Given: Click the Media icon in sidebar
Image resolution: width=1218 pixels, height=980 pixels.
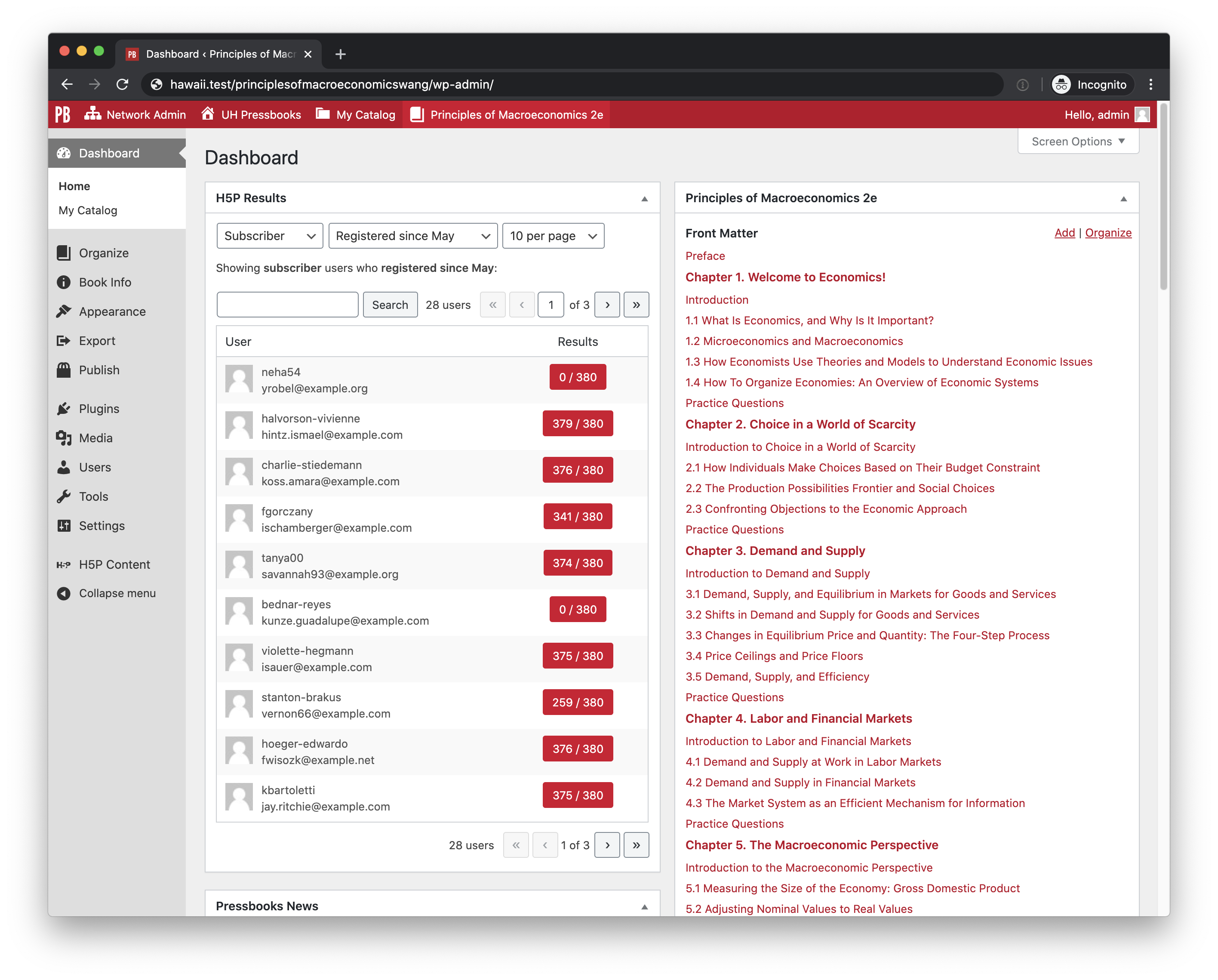Looking at the screenshot, I should (x=64, y=438).
